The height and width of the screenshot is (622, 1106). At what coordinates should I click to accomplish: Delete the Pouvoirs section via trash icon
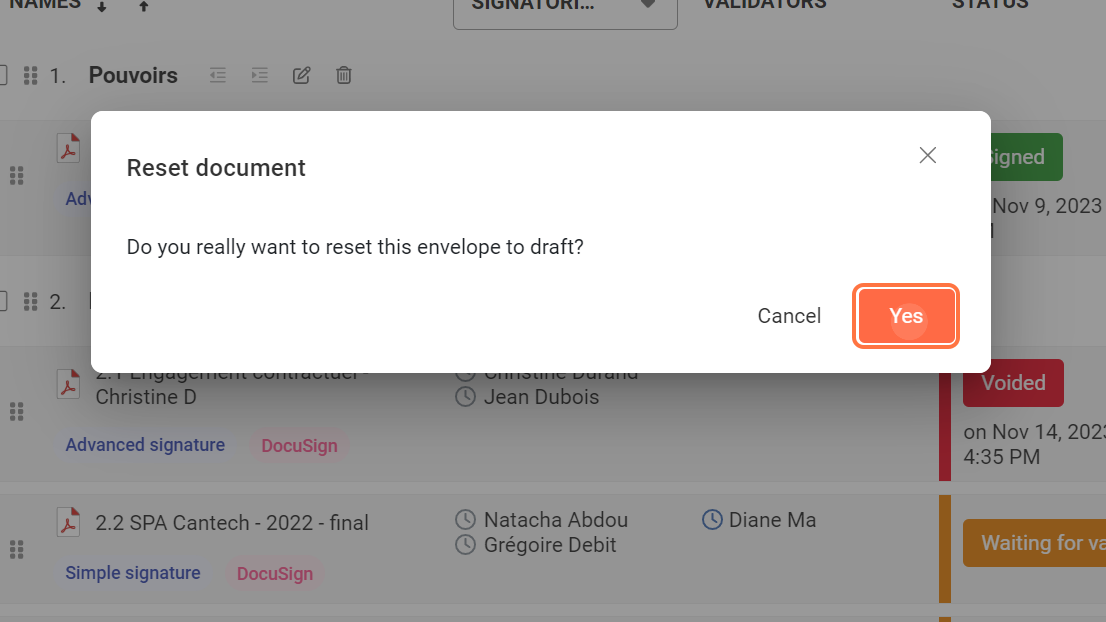tap(343, 75)
